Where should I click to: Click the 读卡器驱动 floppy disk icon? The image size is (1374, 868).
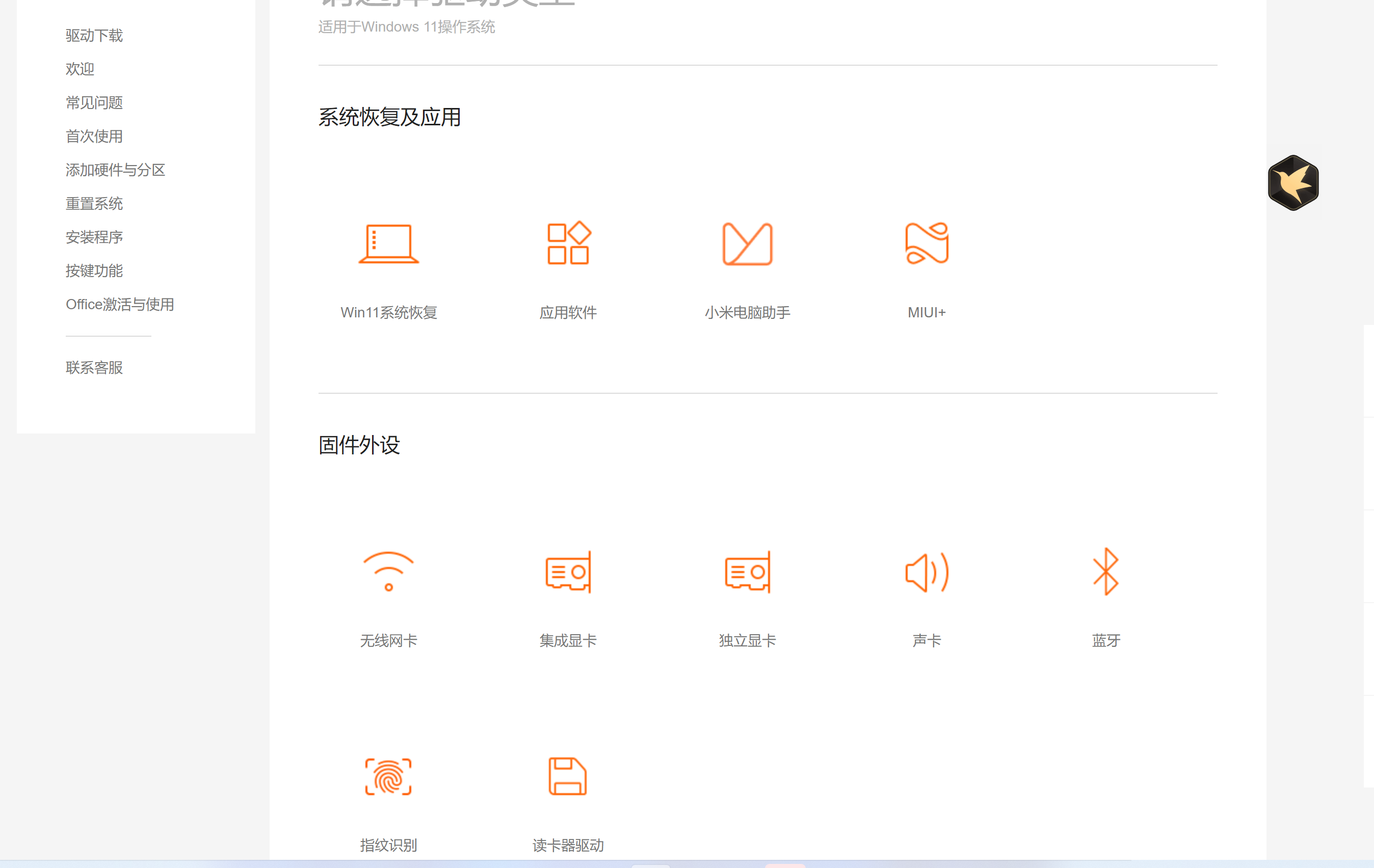point(568,776)
